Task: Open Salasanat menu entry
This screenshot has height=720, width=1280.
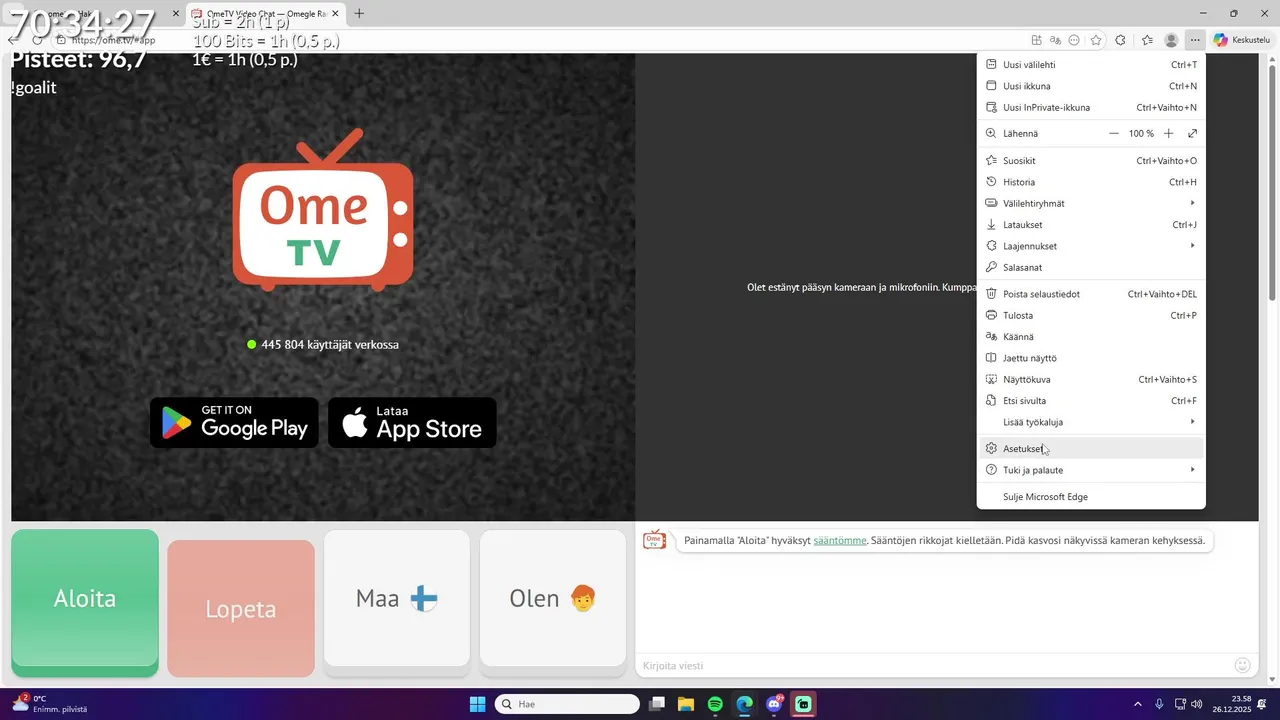Action: coord(1091,268)
